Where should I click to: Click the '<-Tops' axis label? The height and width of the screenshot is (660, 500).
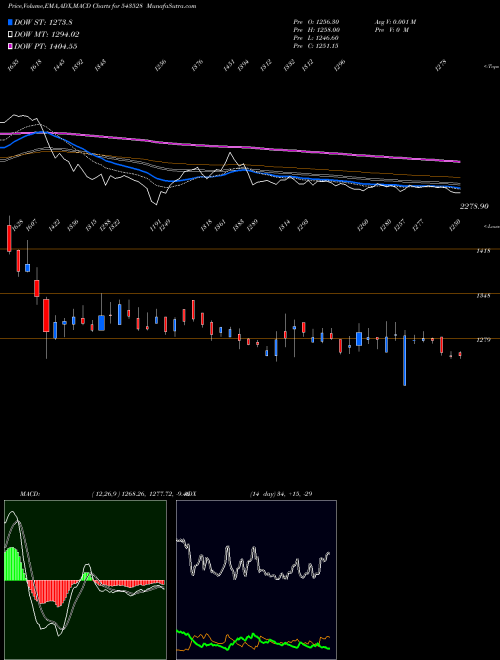pyautogui.click(x=492, y=67)
